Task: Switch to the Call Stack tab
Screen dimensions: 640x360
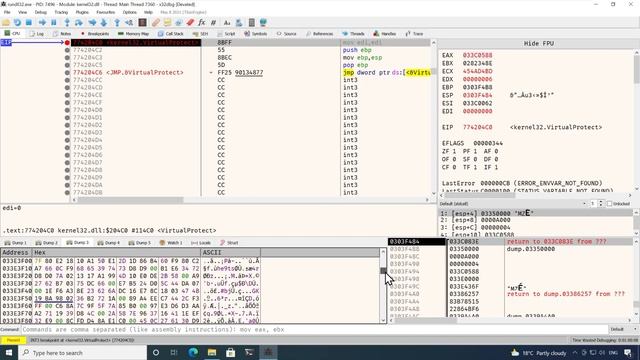Action: tap(170, 34)
